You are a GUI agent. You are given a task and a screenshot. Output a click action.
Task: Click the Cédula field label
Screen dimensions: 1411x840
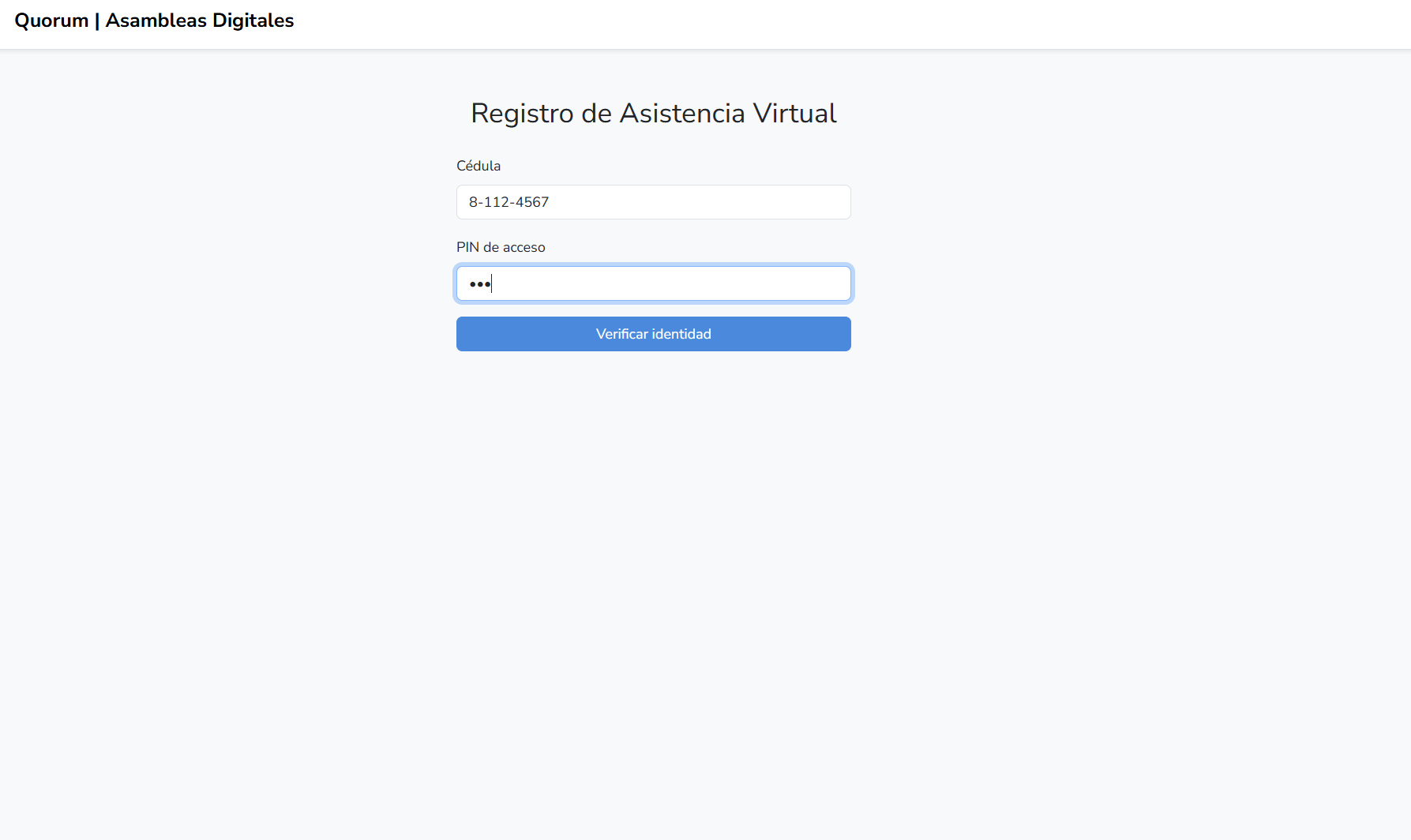tap(478, 166)
